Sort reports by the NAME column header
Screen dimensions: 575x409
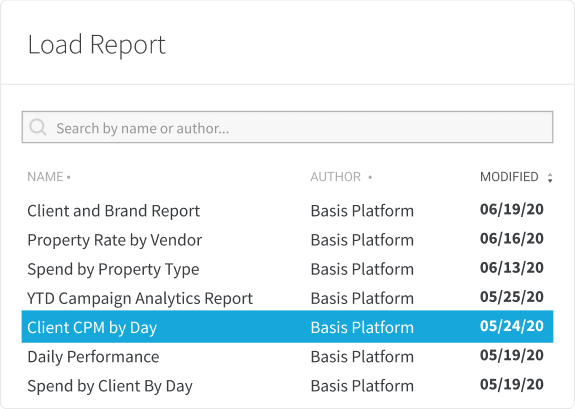[45, 177]
